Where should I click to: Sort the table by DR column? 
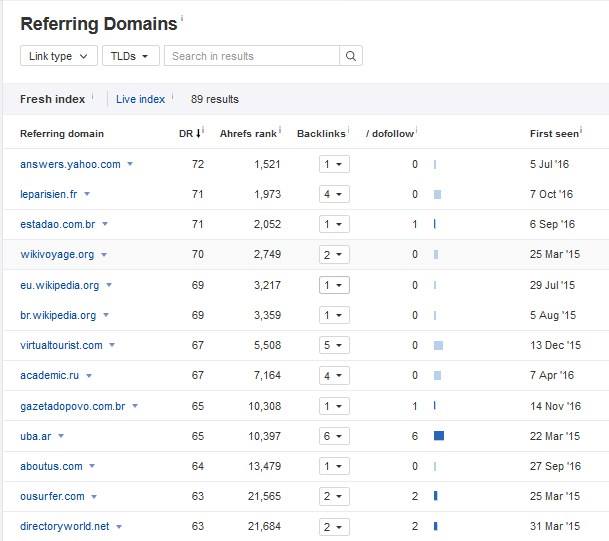(x=190, y=133)
